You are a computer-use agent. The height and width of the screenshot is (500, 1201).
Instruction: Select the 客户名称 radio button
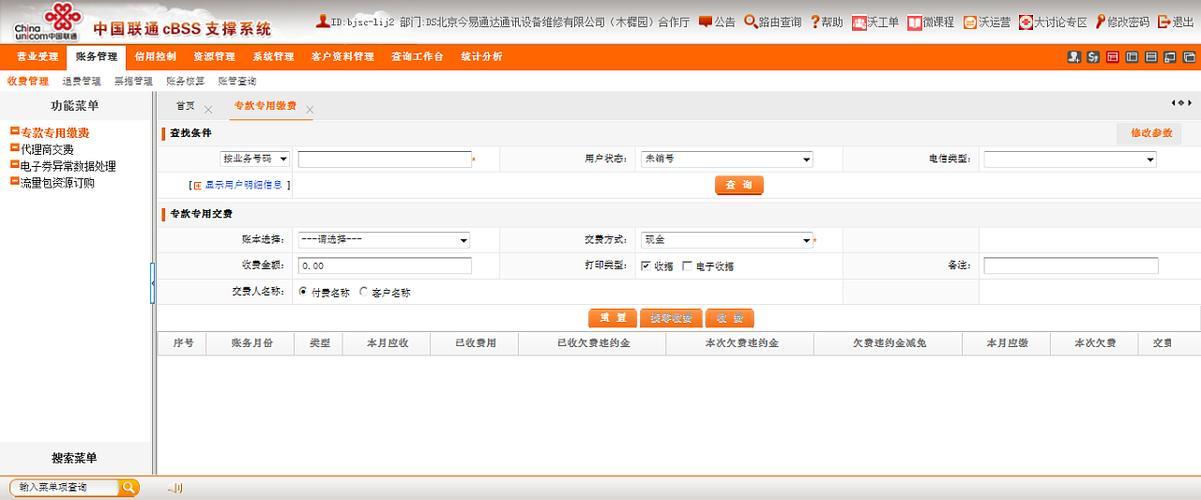coord(363,292)
